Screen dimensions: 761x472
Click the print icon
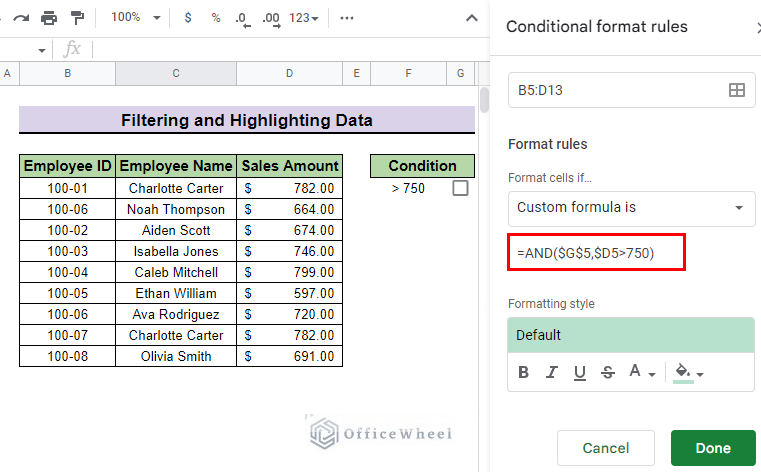point(49,18)
